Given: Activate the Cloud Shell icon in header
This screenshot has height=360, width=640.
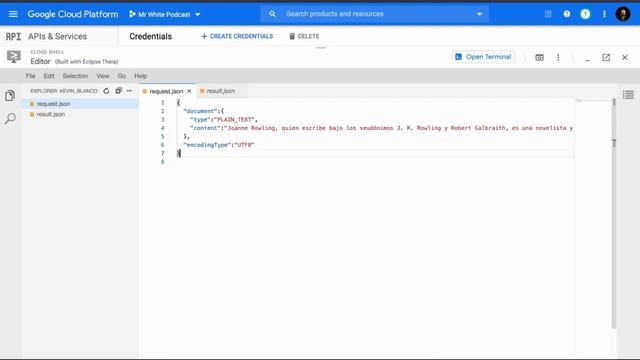Looking at the screenshot, I should 548,14.
